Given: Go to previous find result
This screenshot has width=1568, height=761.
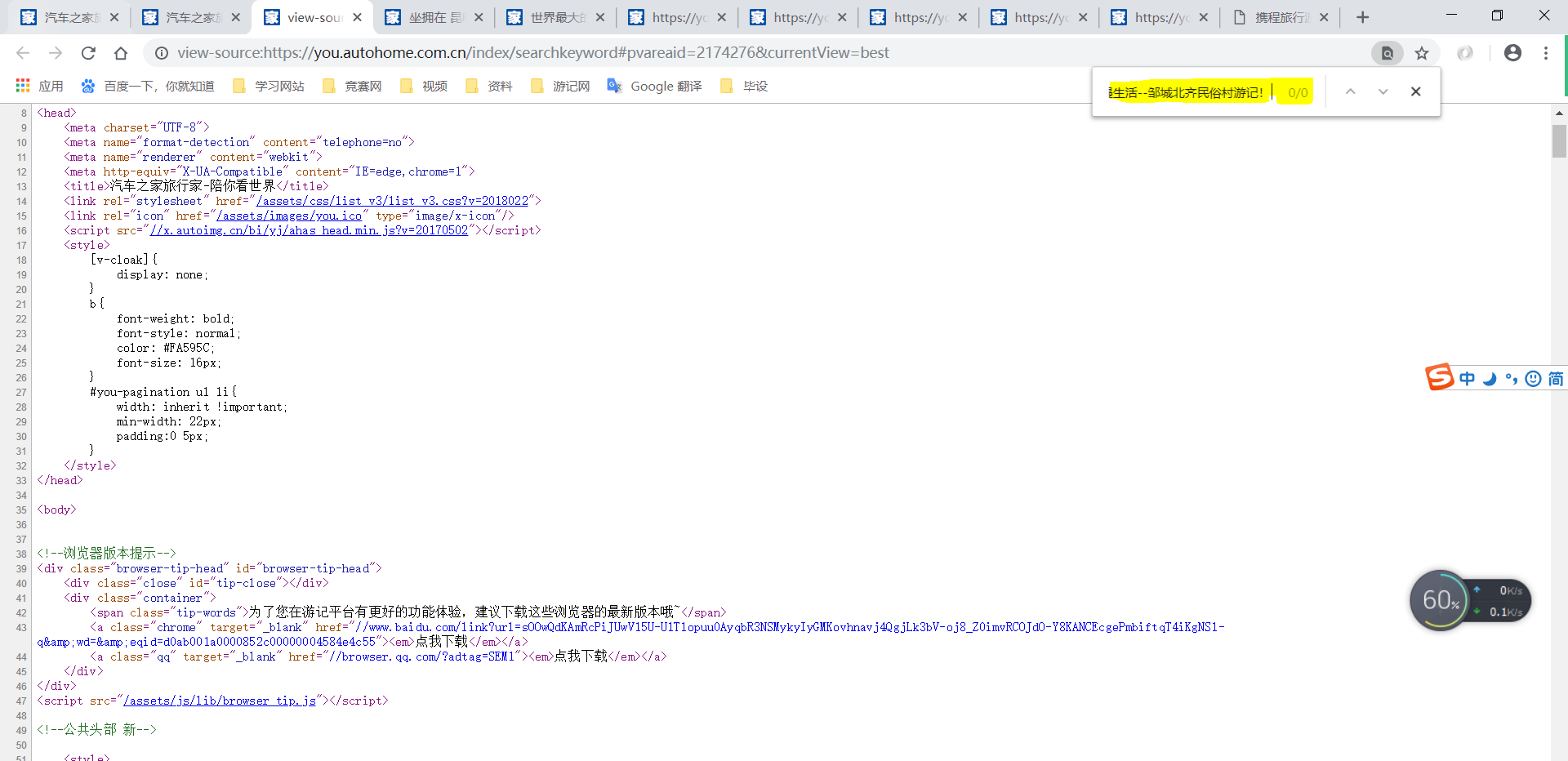Looking at the screenshot, I should [x=1350, y=92].
